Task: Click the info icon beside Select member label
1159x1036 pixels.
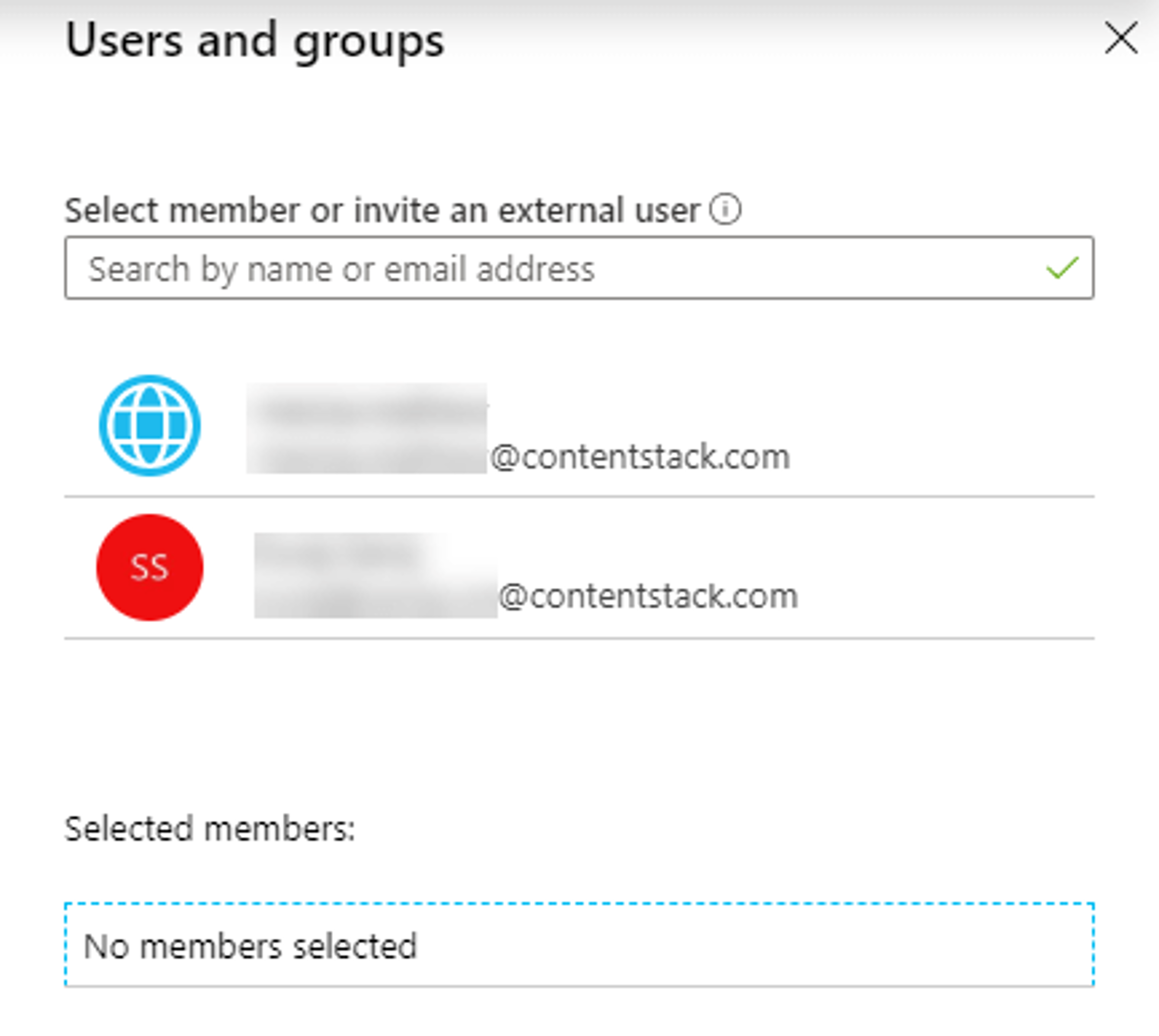Action: (x=725, y=209)
